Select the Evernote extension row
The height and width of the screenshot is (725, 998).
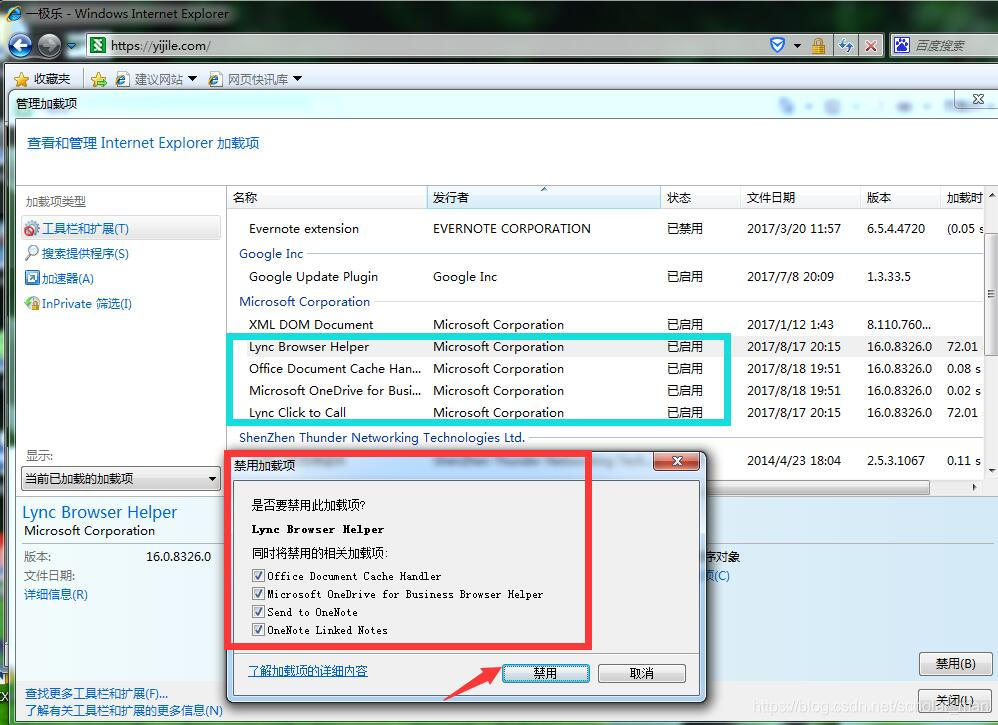pos(605,229)
